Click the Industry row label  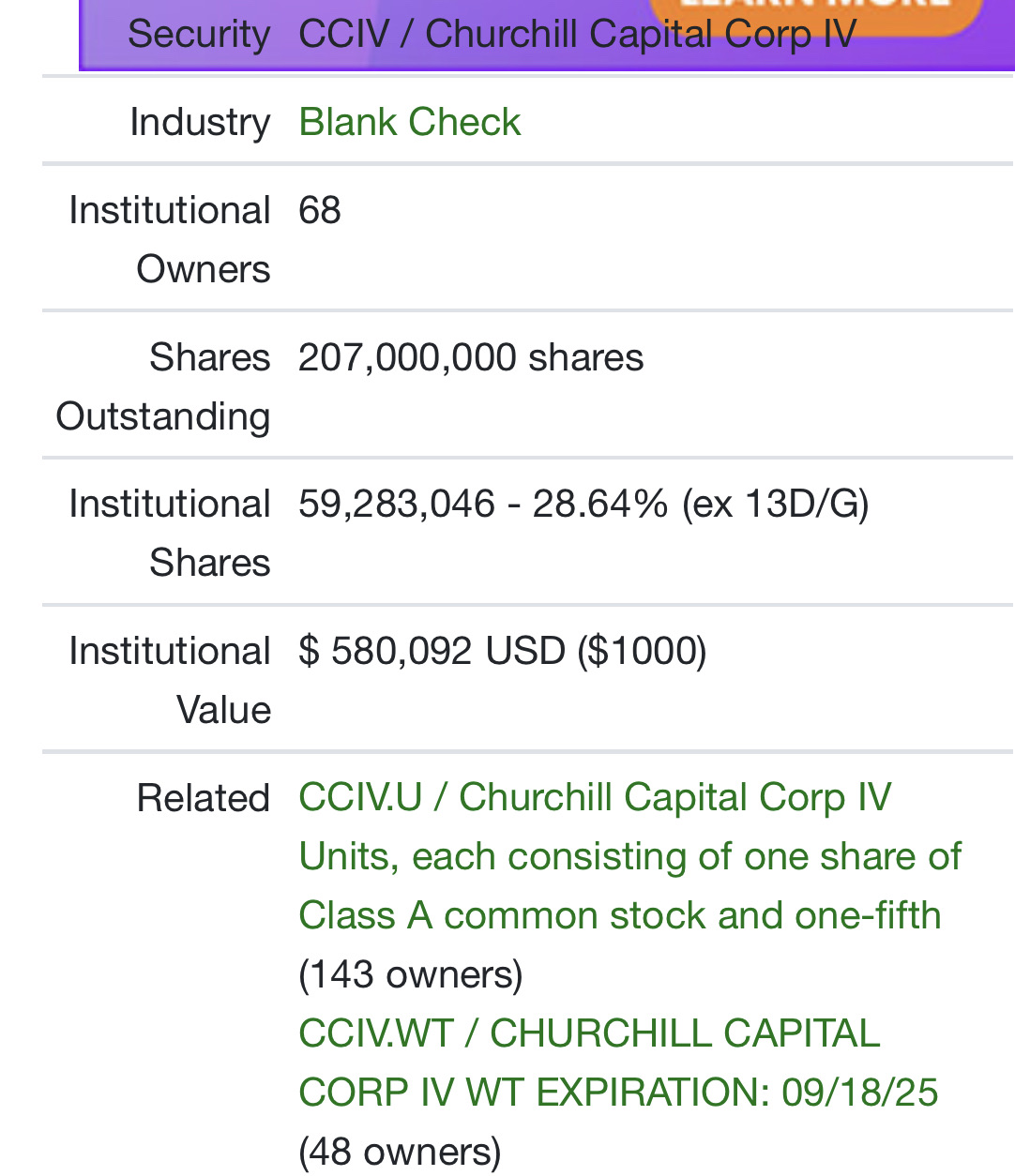(200, 122)
